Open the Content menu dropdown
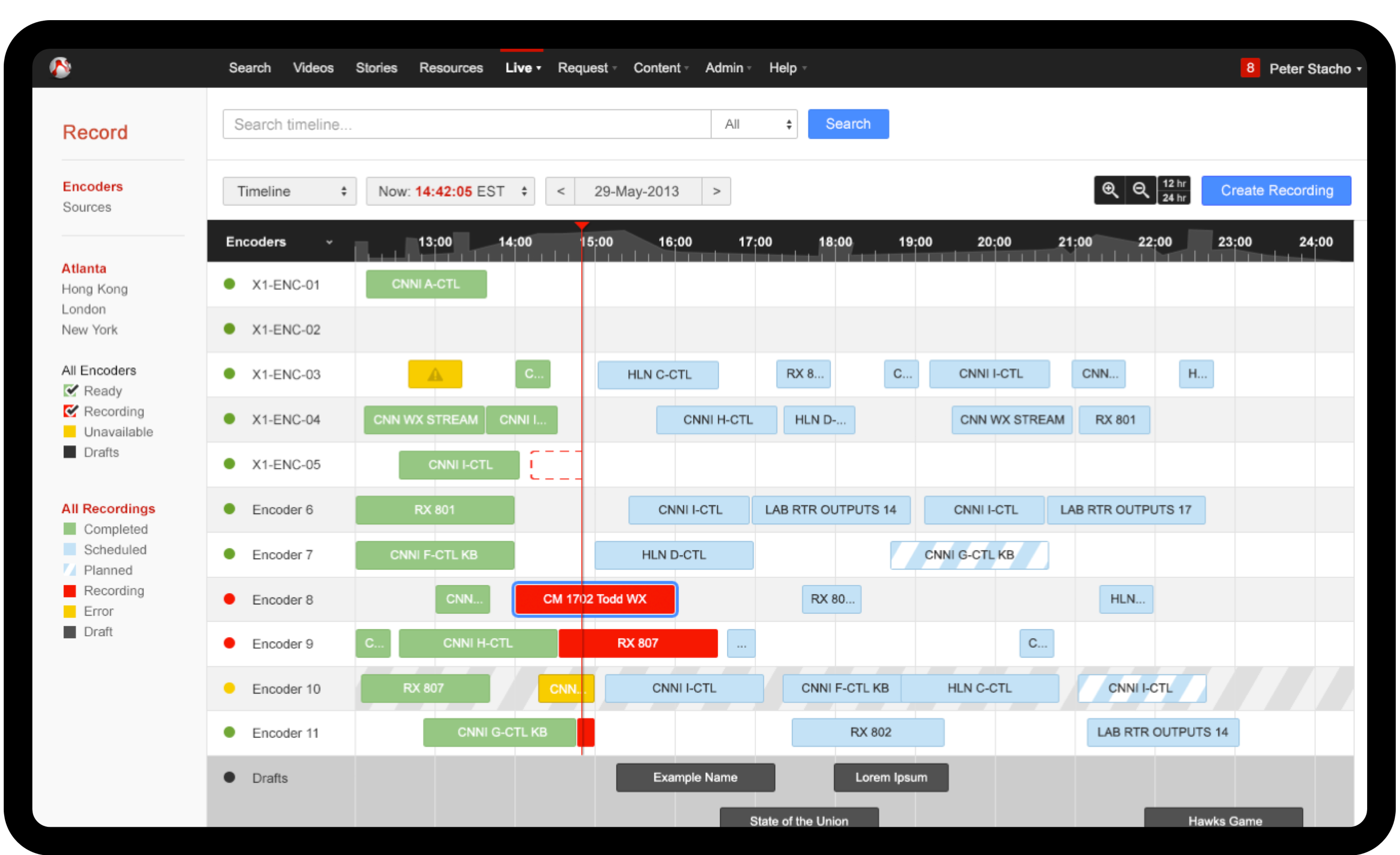Image resolution: width=1400 pixels, height=855 pixels. coord(661,68)
